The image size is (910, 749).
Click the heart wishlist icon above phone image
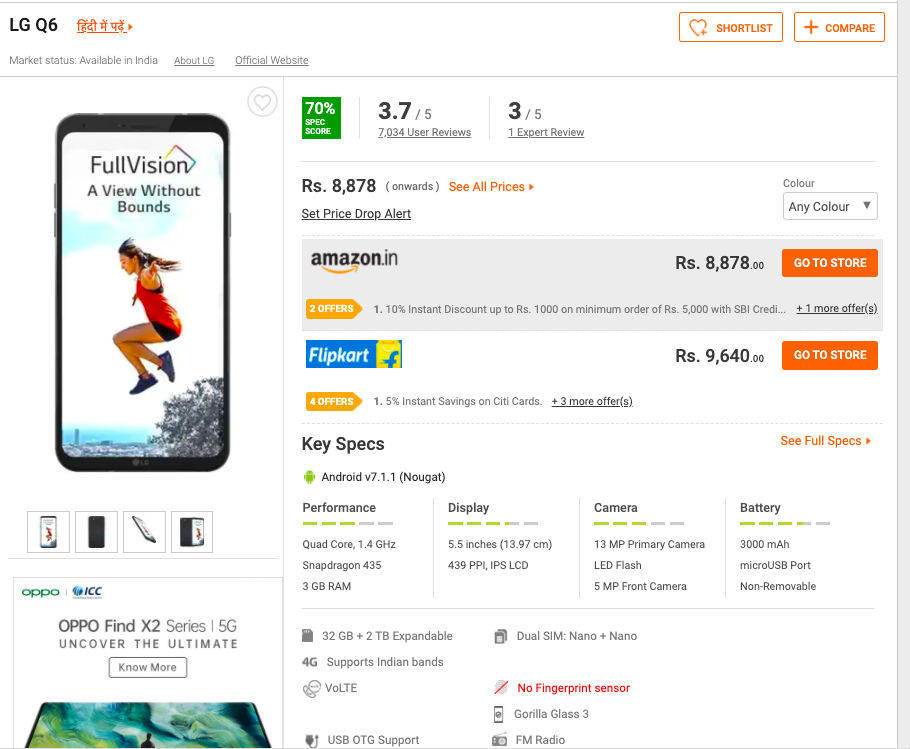(262, 102)
